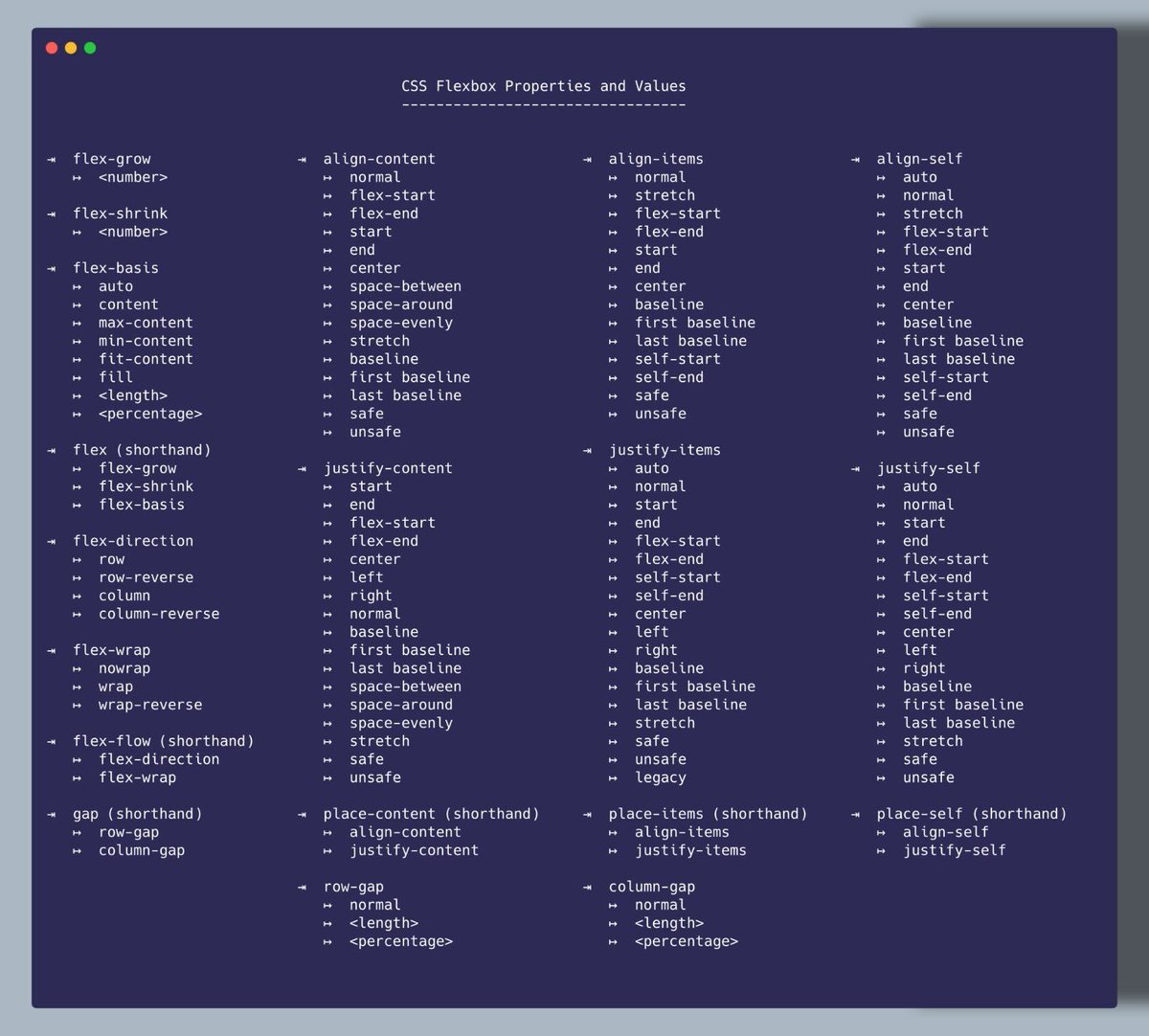1149x1036 pixels.
Task: Click the 'justify-items' property heading
Action: point(665,450)
